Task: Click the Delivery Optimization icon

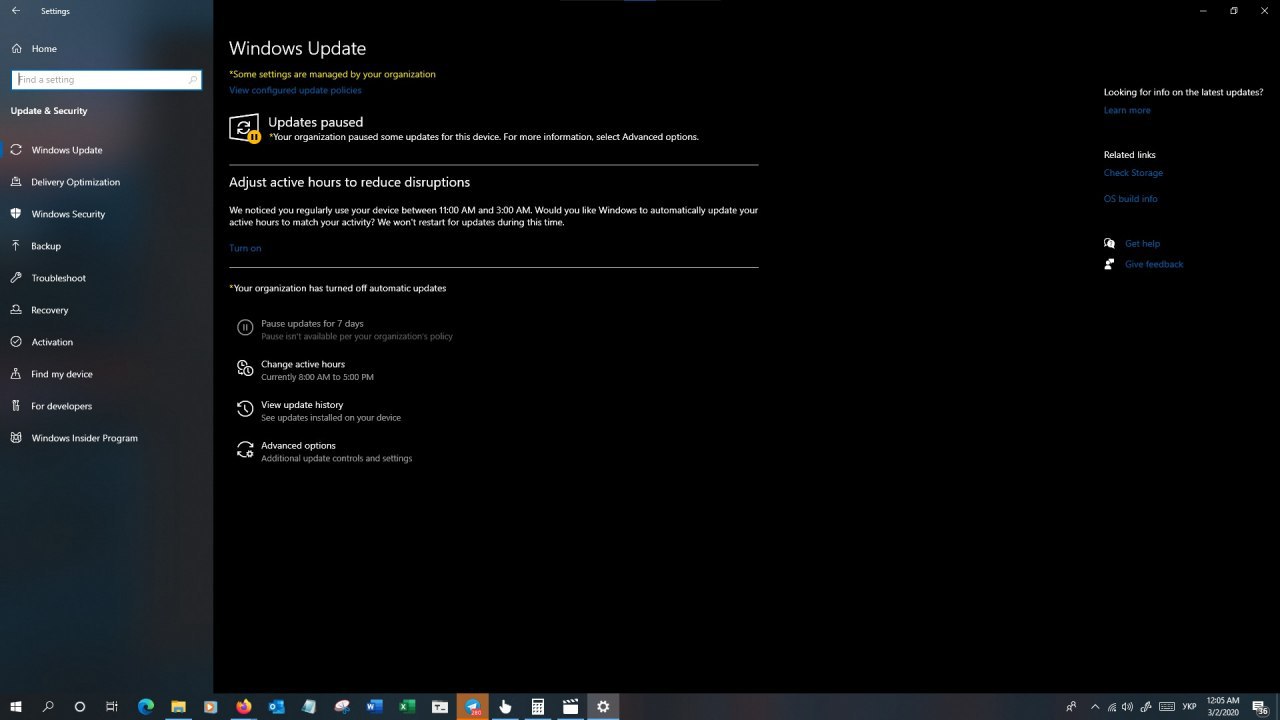Action: pyautogui.click(x=16, y=182)
